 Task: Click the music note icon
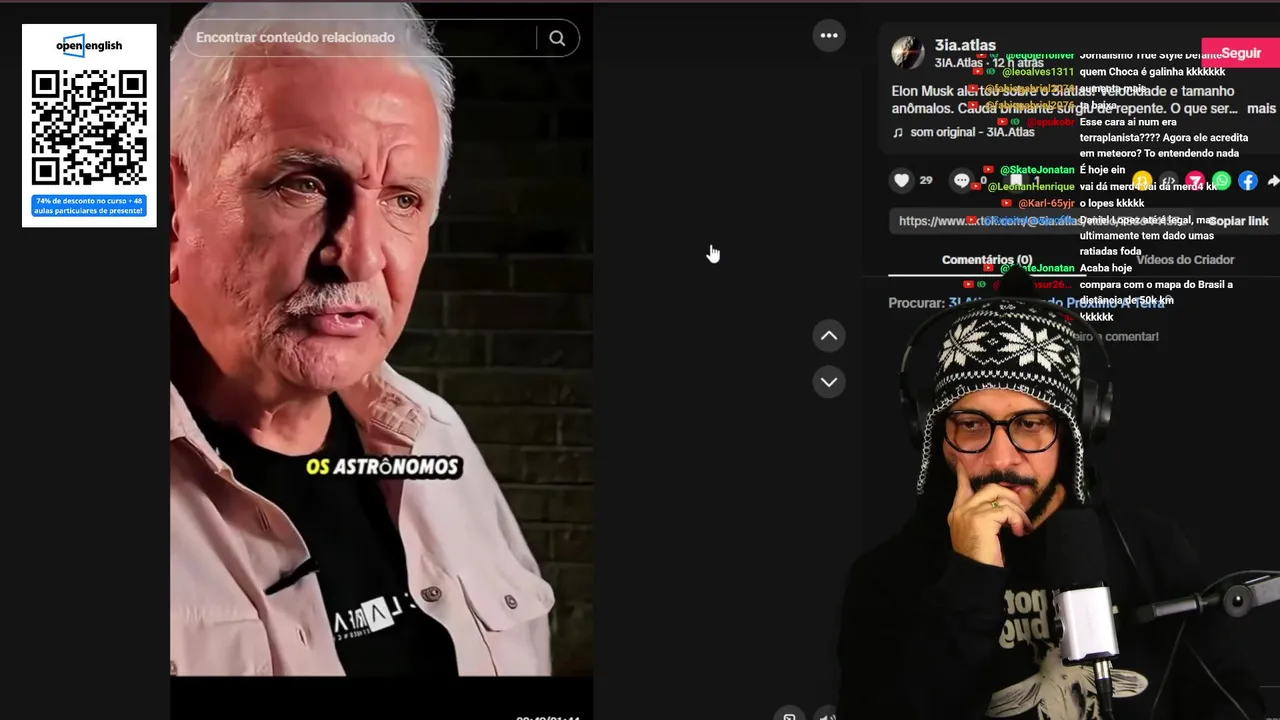(898, 132)
